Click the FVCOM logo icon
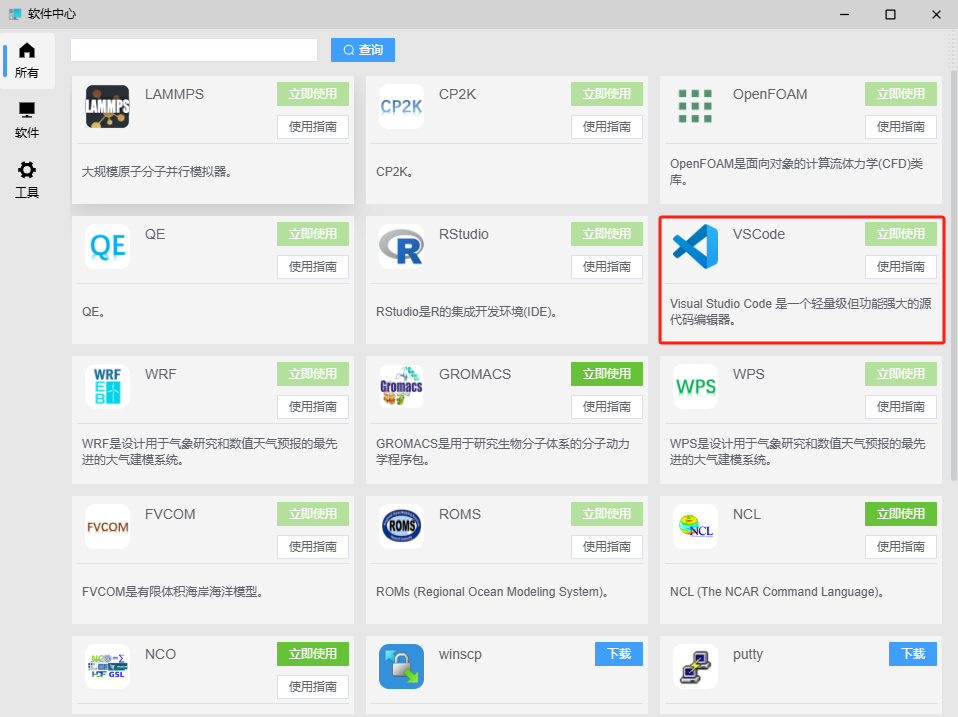This screenshot has height=717, width=958. 108,526
